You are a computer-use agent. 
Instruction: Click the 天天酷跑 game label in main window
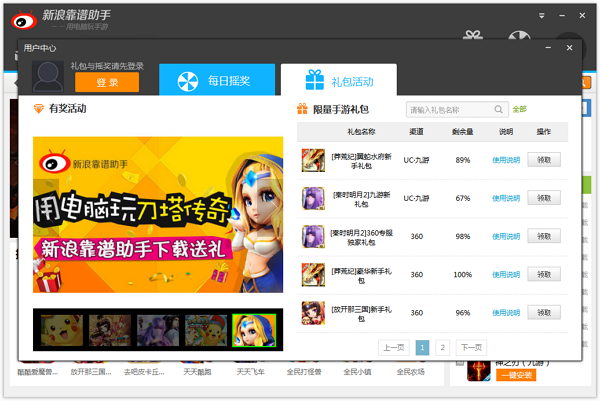tap(197, 372)
